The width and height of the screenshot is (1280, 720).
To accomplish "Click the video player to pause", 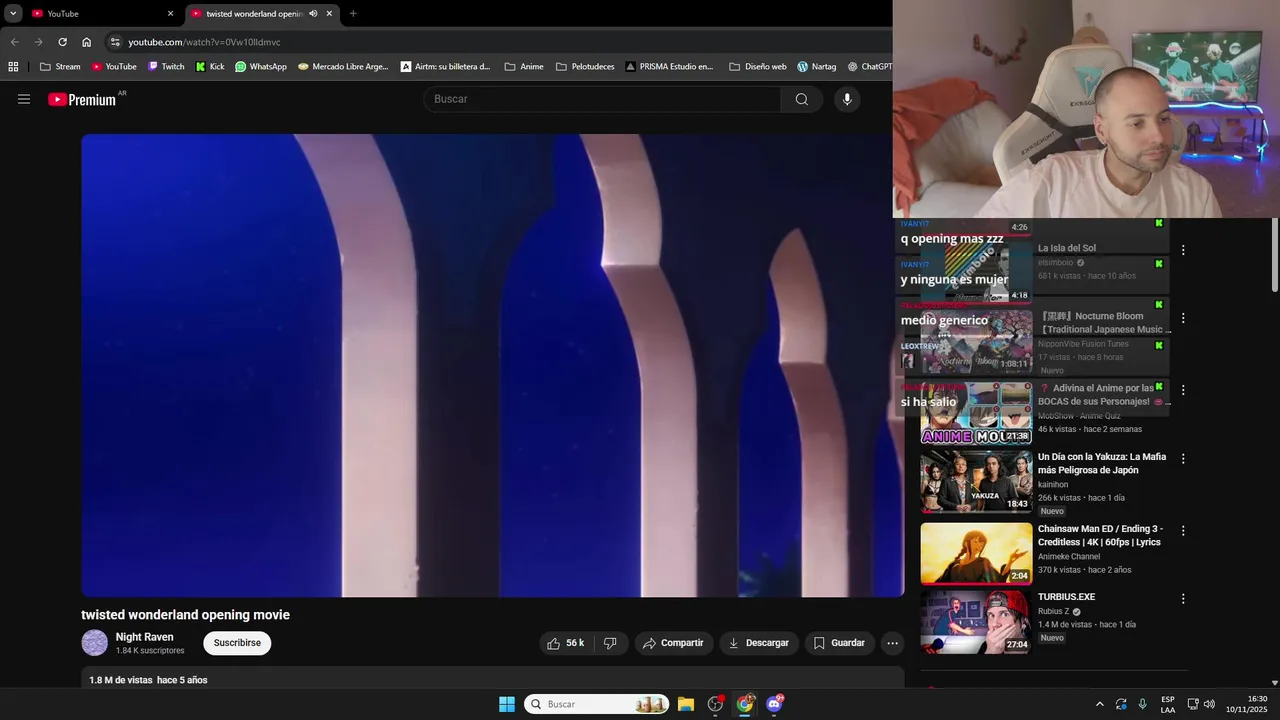I will click(x=492, y=365).
